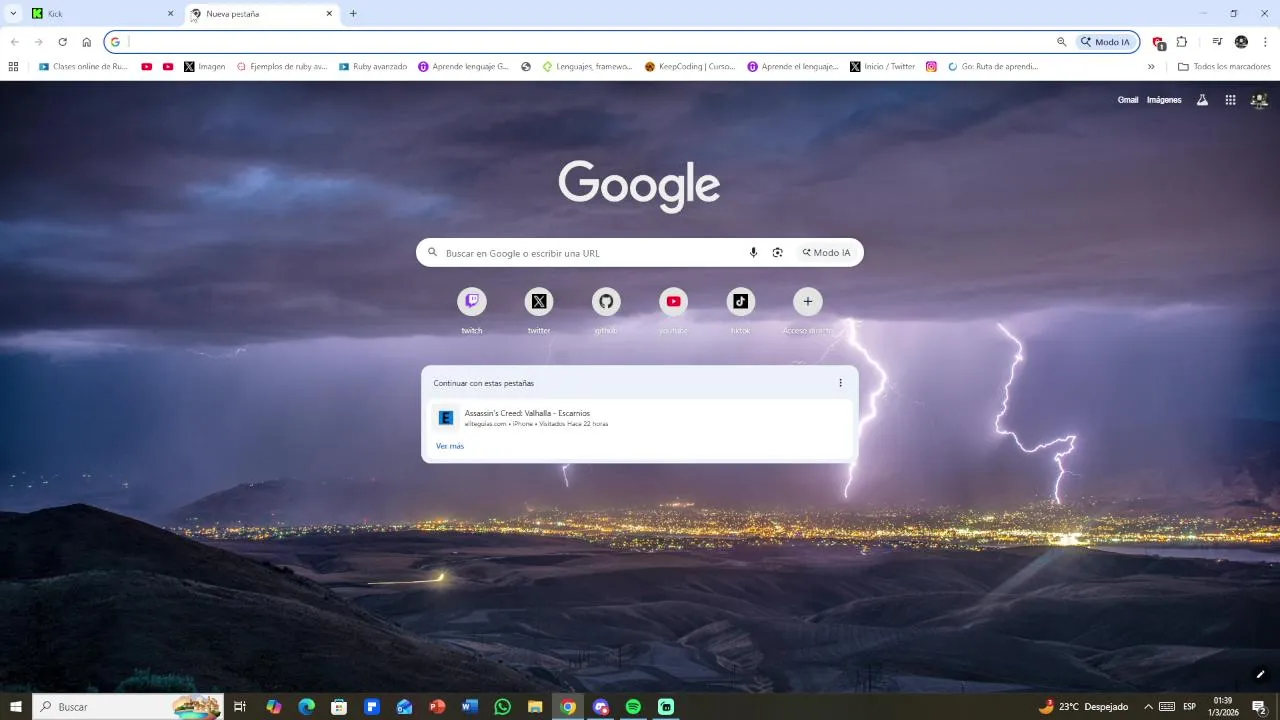Open the Go: Ruta de aprendi... bookmark
The height and width of the screenshot is (720, 1280).
tap(993, 67)
